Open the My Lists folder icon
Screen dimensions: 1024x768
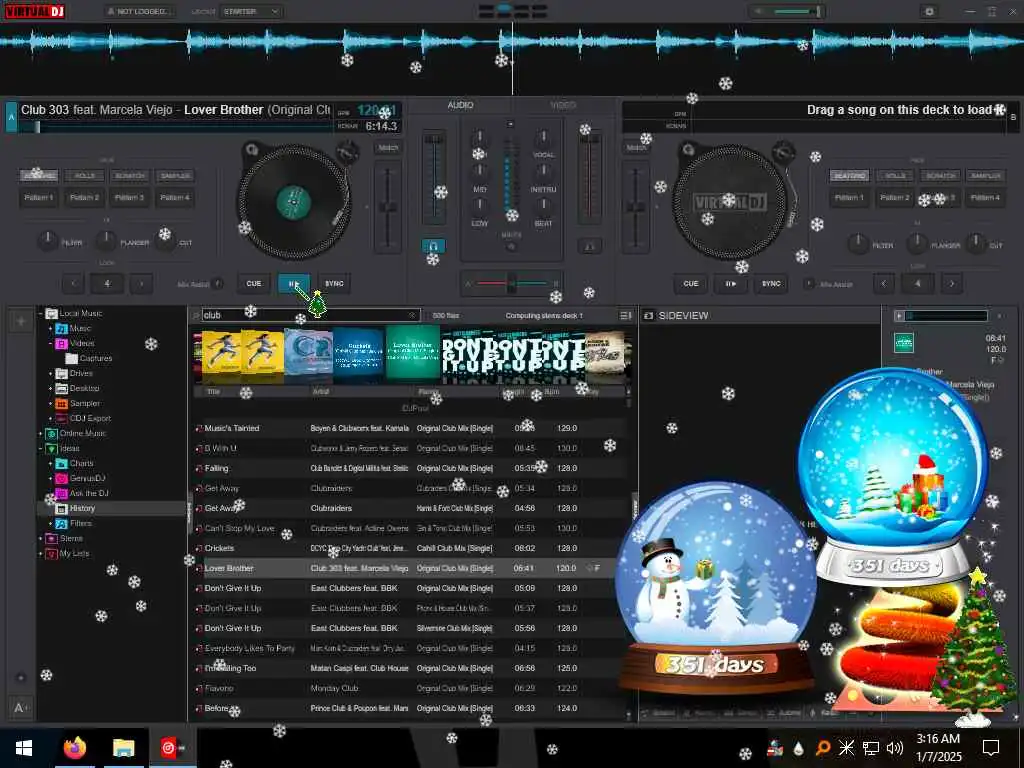tap(52, 554)
